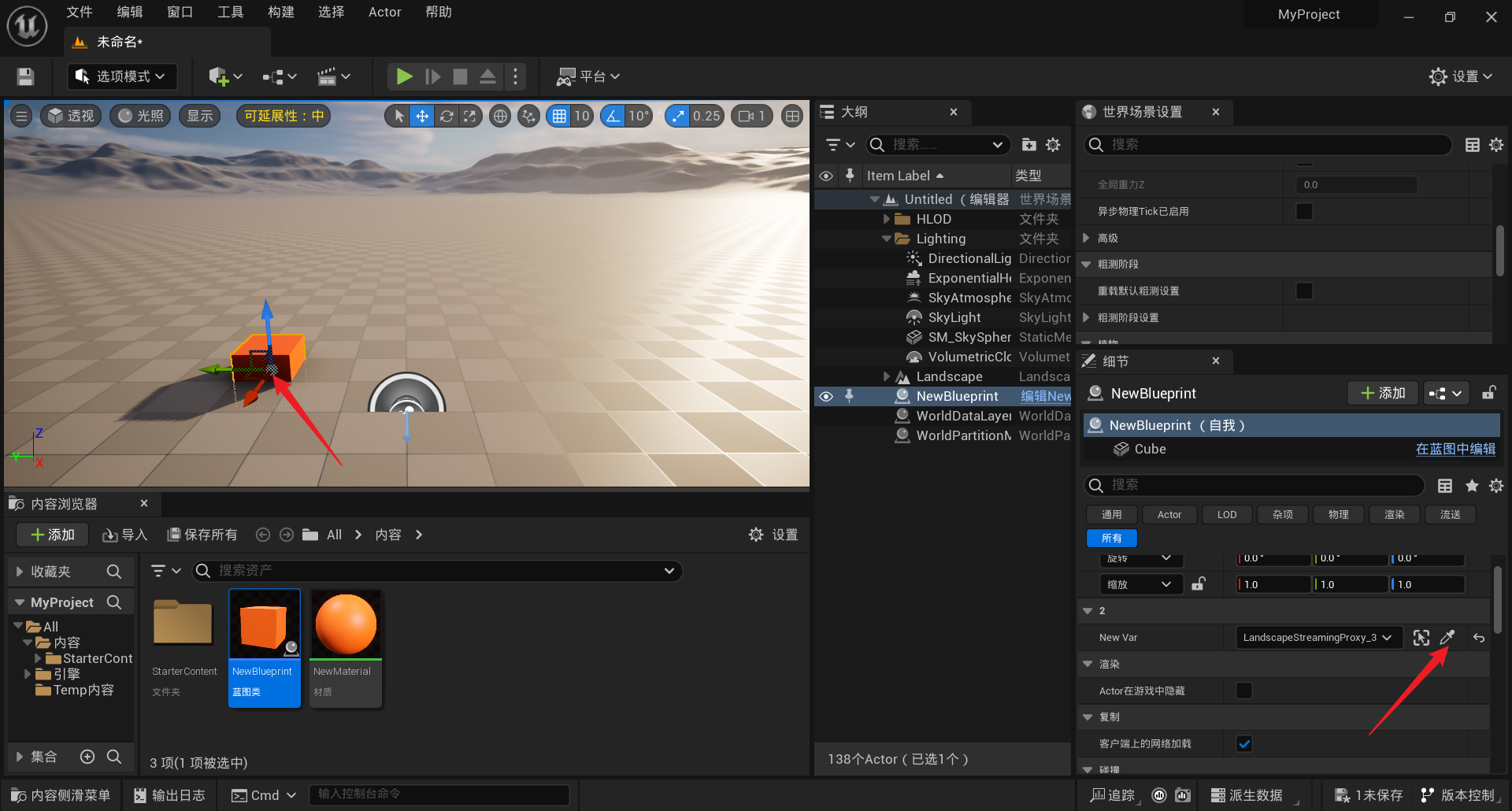Open scale snap 0.25 dropdown
Image resolution: width=1512 pixels, height=811 pixels.
pyautogui.click(x=706, y=117)
